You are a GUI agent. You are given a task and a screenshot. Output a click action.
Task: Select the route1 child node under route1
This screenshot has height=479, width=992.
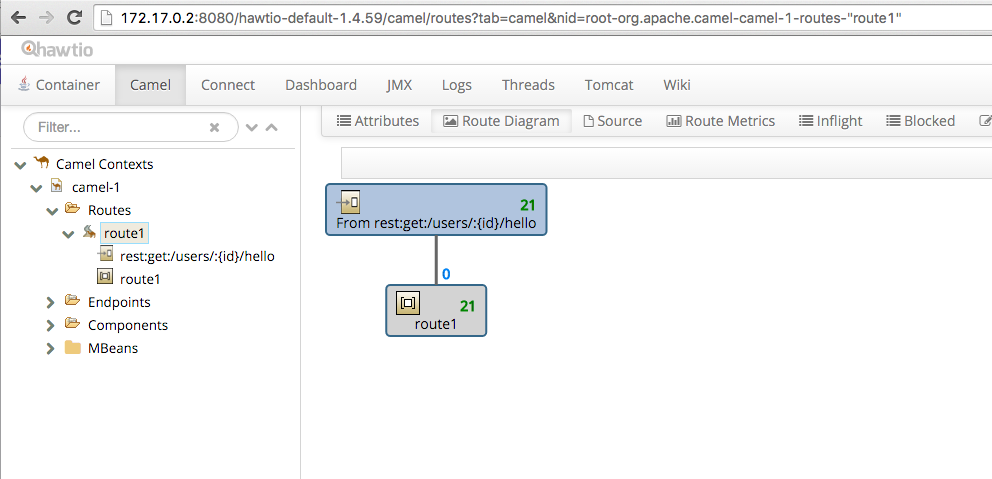click(140, 279)
